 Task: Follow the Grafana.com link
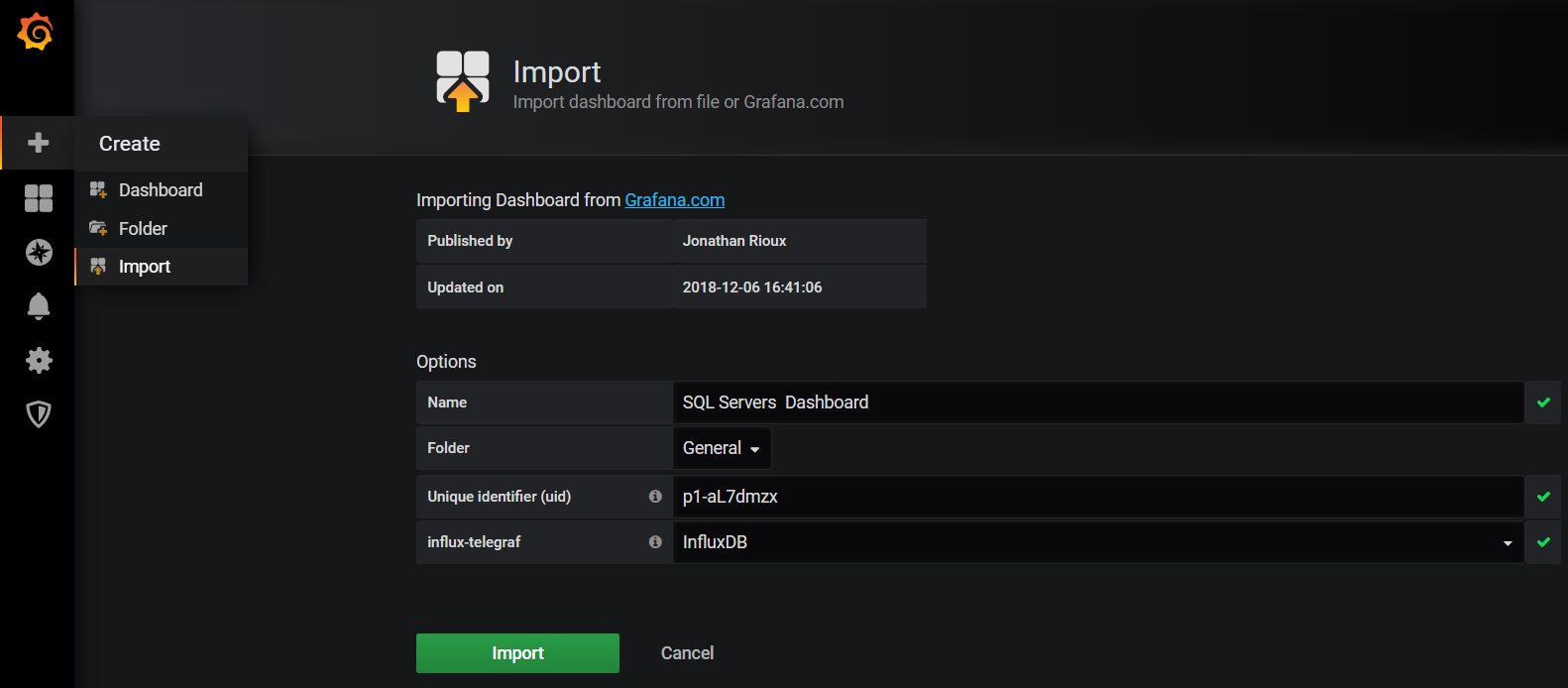675,200
